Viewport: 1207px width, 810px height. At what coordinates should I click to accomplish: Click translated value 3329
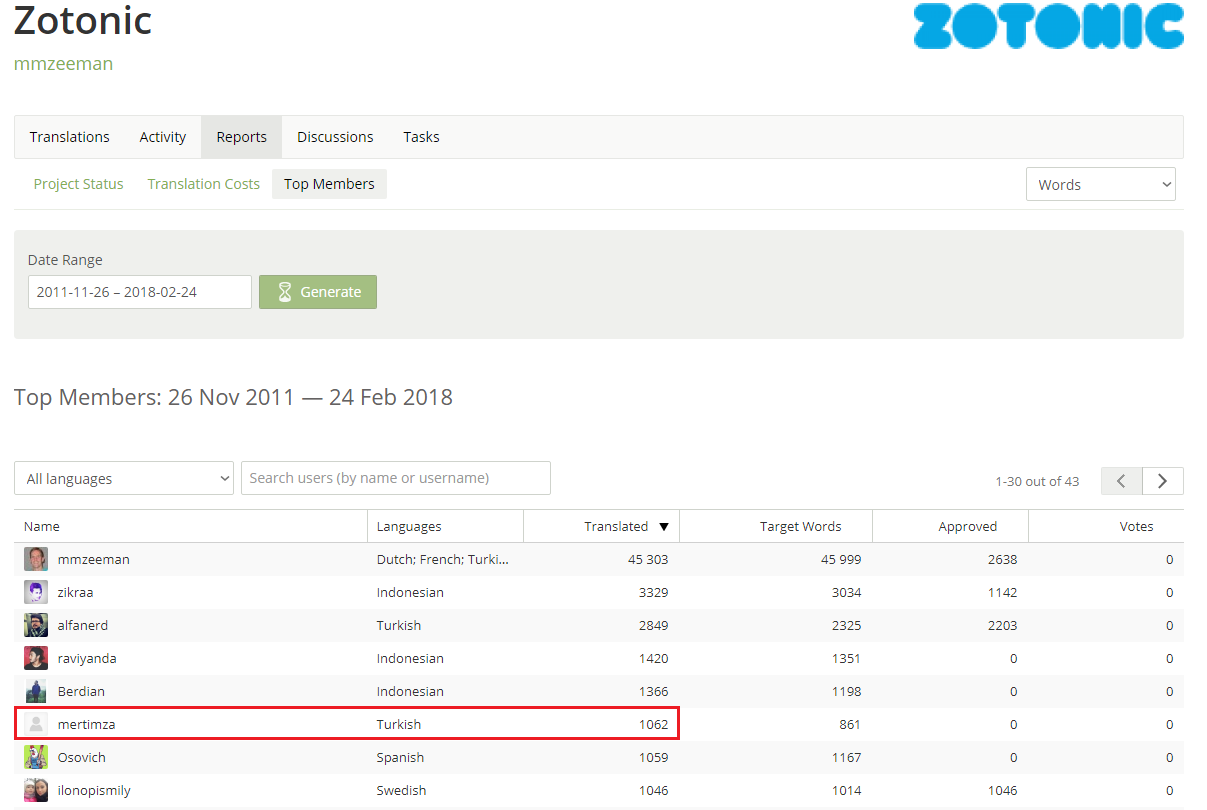(653, 592)
